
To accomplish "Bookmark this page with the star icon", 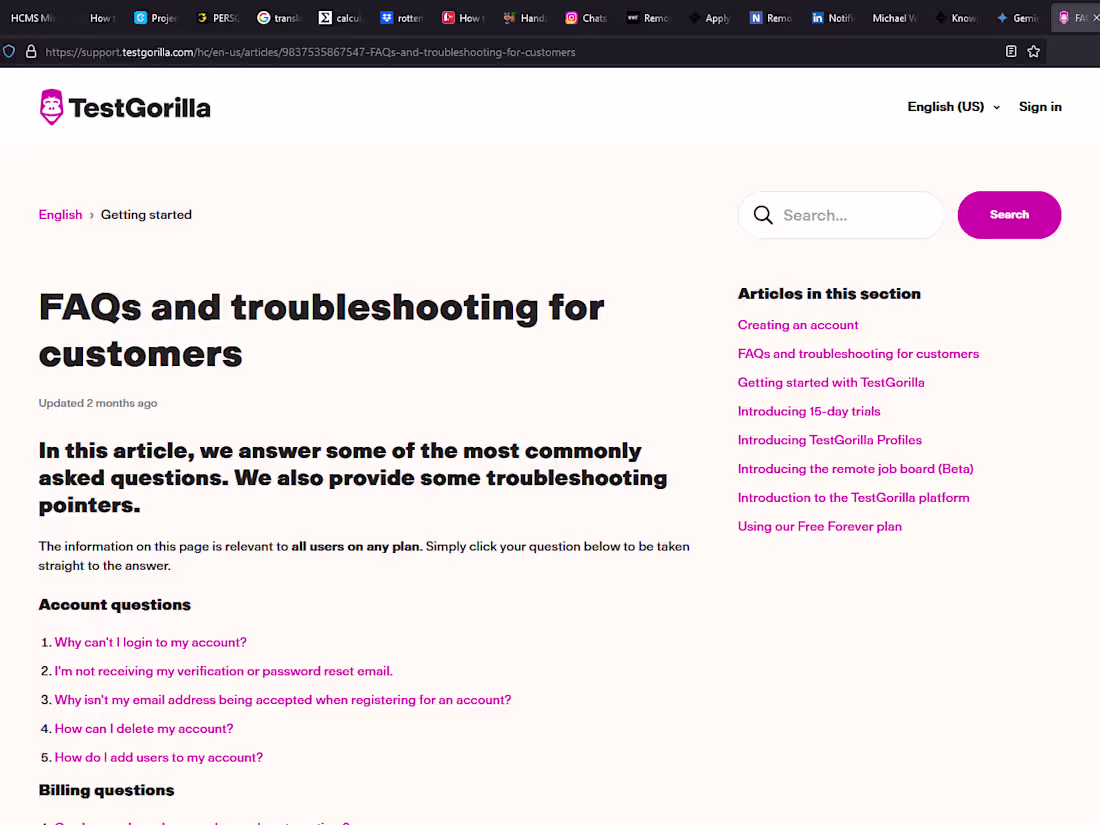I will coord(1033,51).
